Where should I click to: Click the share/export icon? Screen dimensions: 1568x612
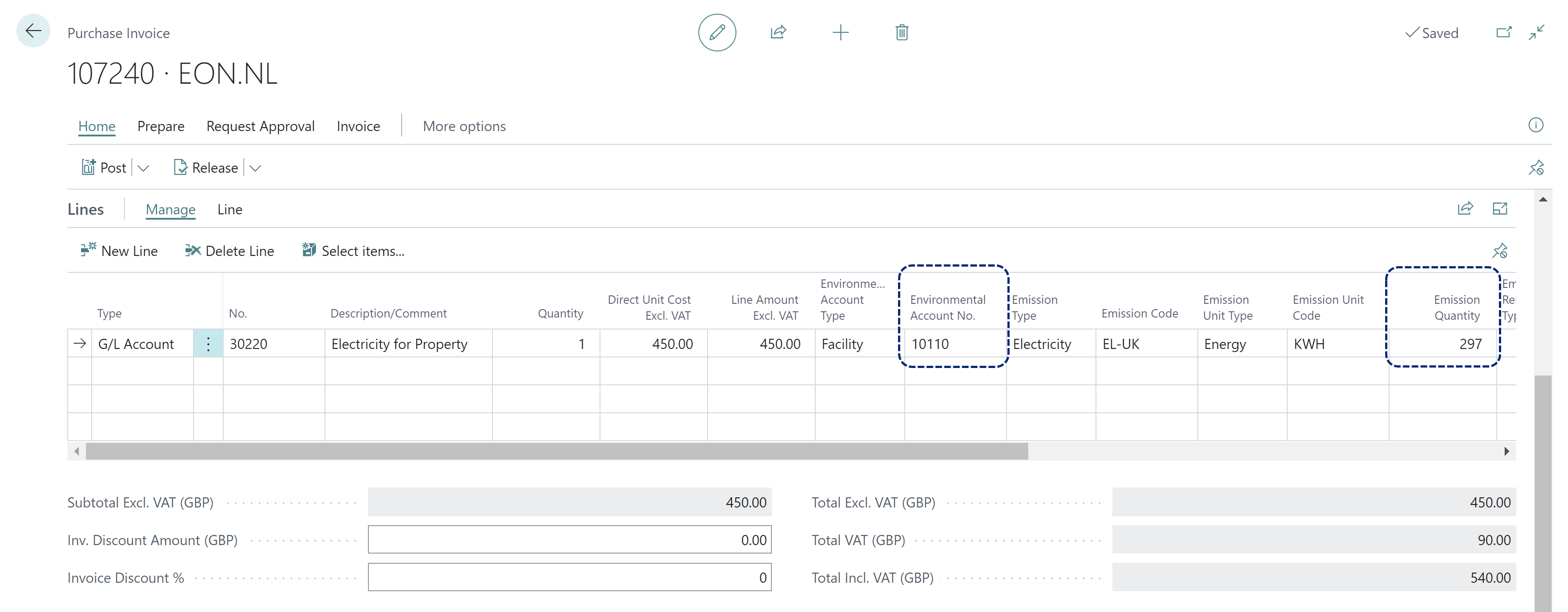(x=779, y=32)
